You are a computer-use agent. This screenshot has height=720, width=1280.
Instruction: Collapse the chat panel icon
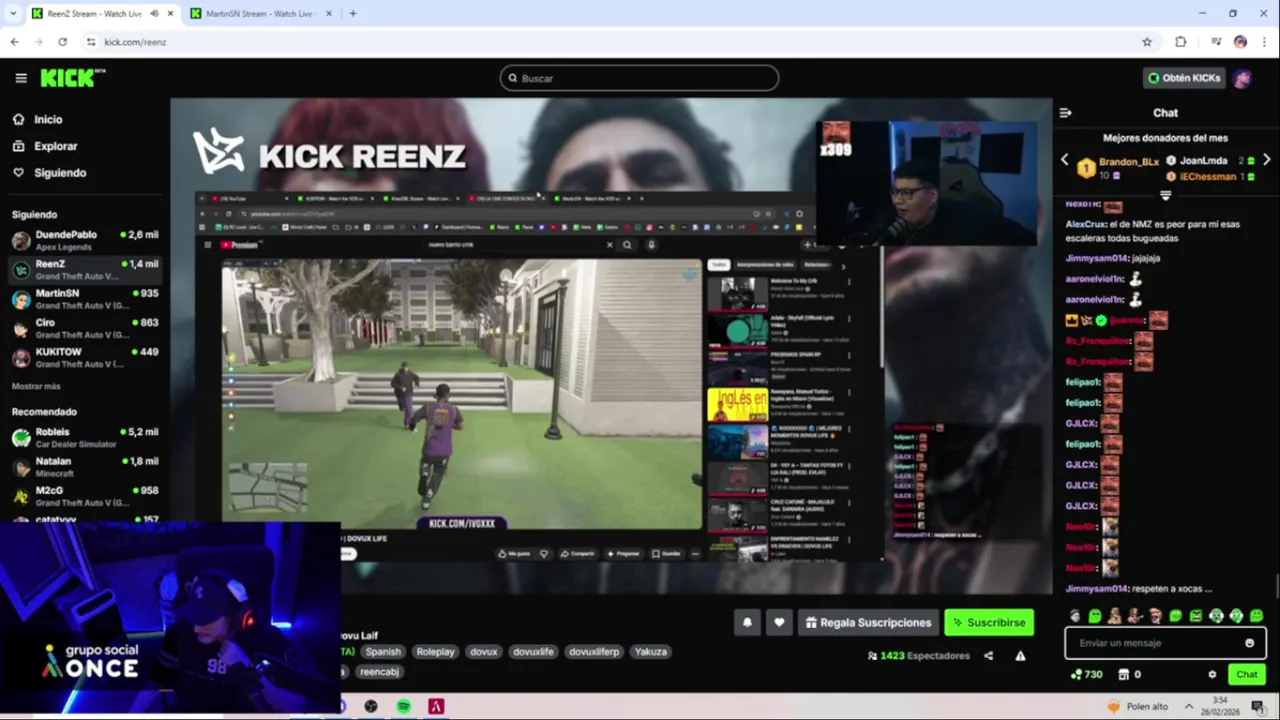click(x=1066, y=113)
